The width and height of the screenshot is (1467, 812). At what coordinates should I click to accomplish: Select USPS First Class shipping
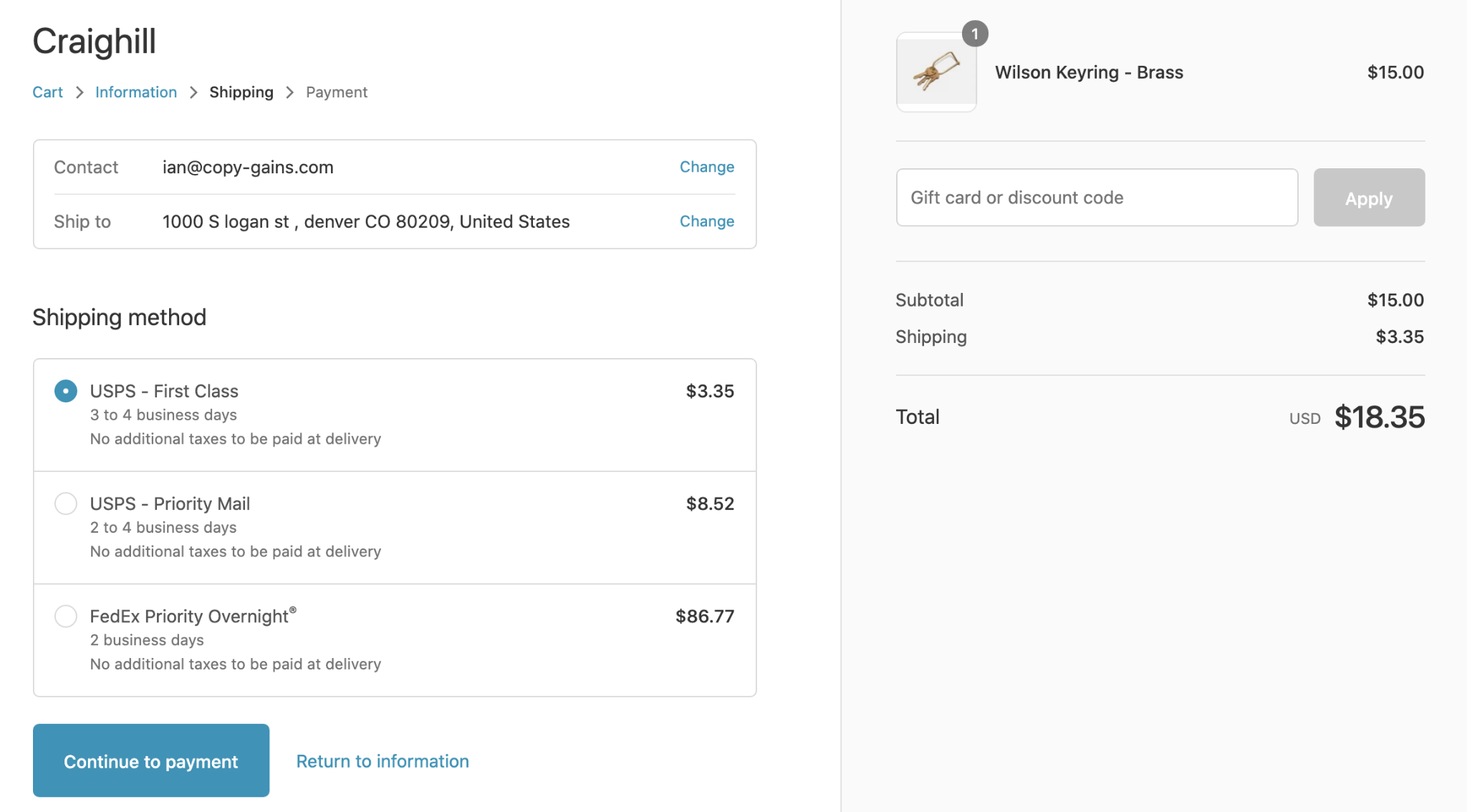[x=66, y=391]
